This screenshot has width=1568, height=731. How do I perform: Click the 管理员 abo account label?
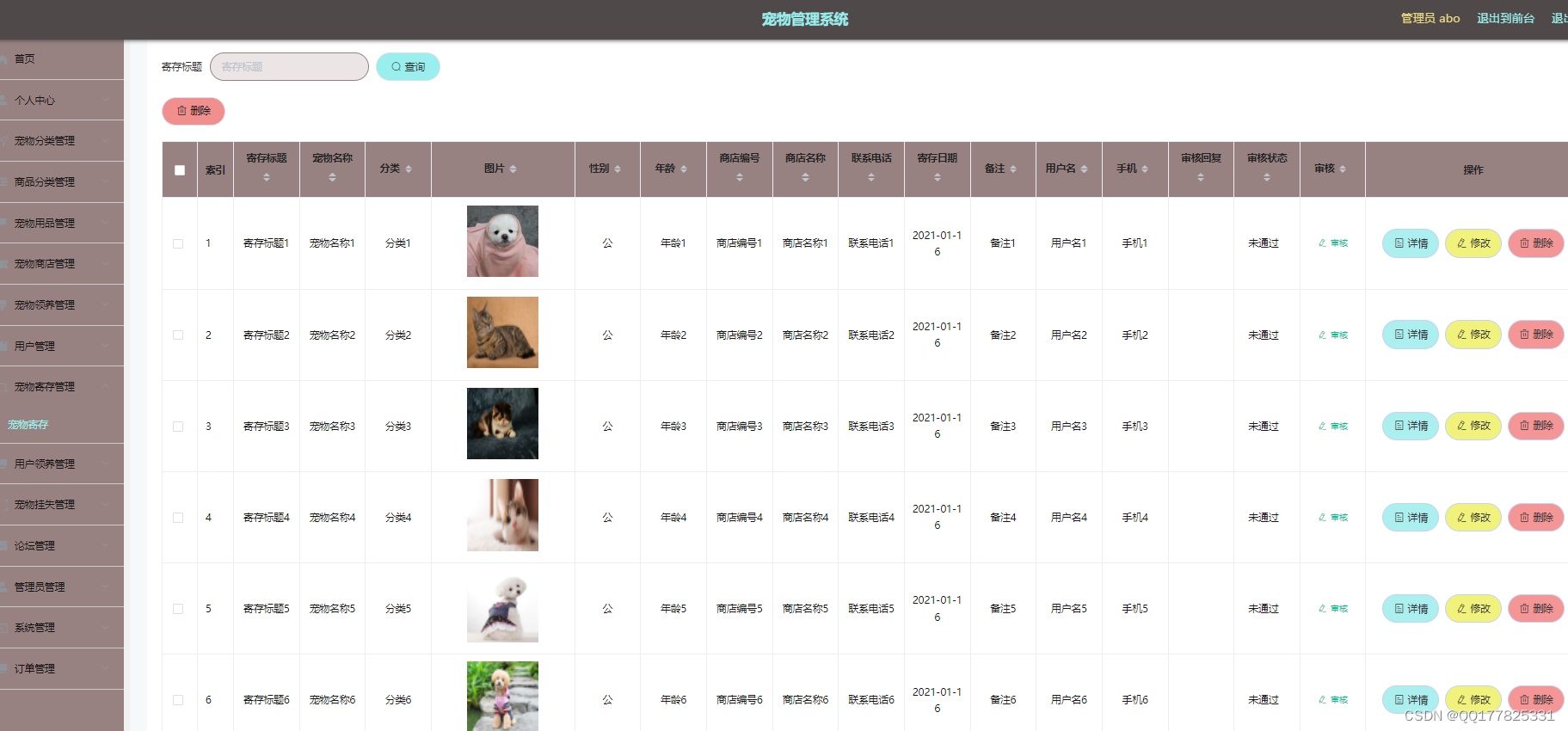[x=1430, y=18]
